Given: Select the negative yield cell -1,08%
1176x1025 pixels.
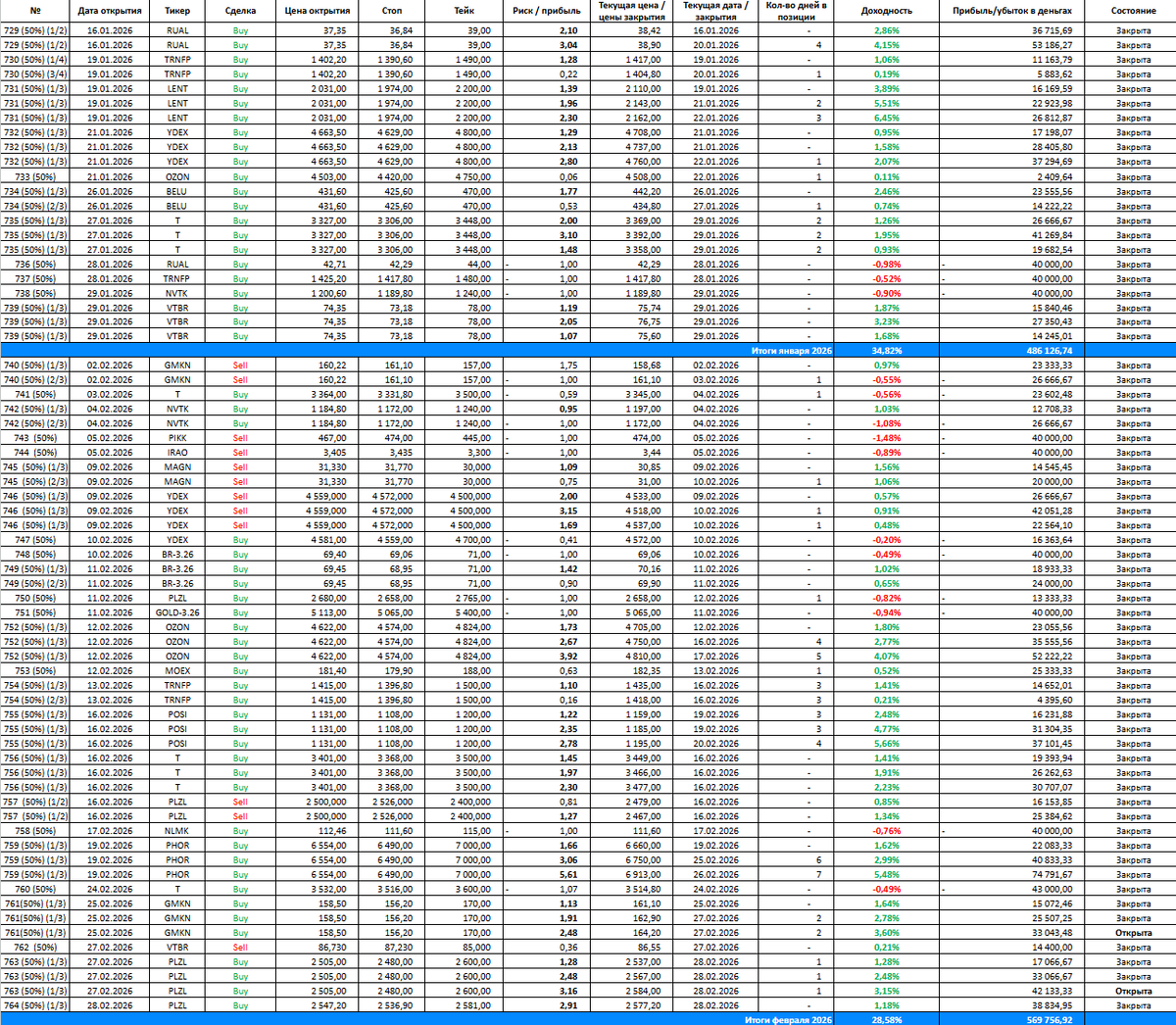Looking at the screenshot, I should tap(886, 423).
